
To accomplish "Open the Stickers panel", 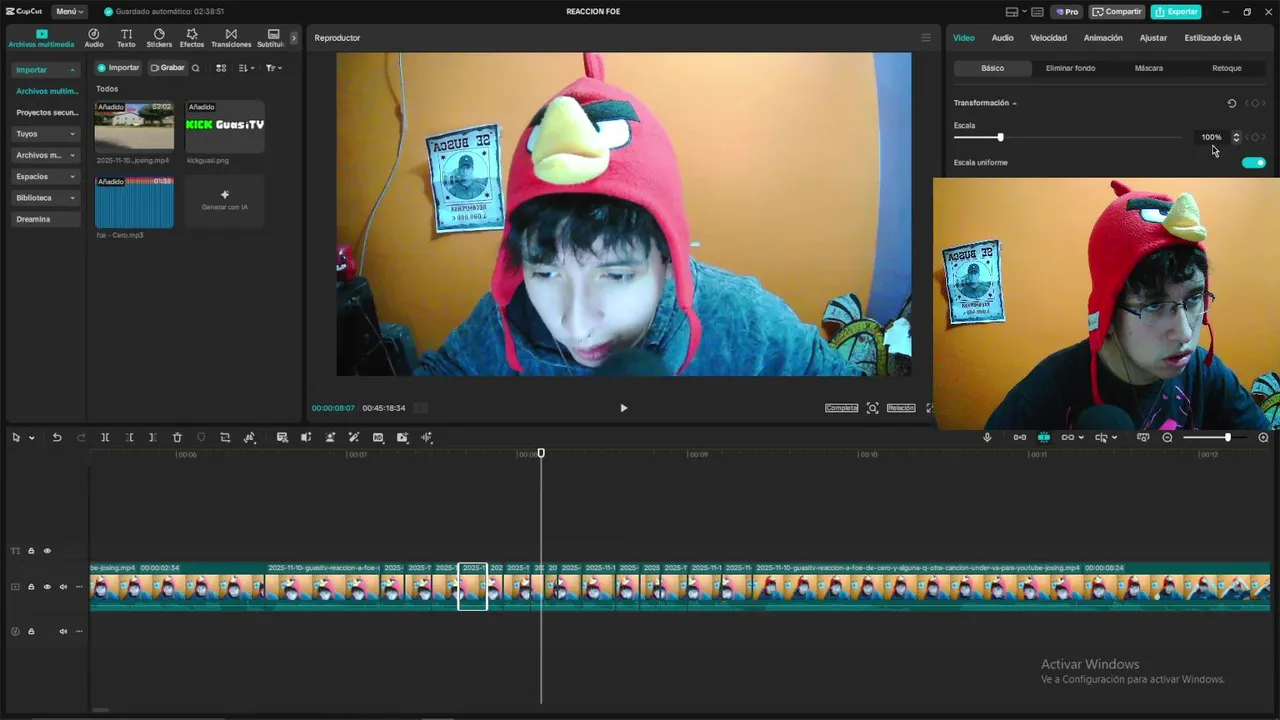I will [x=159, y=38].
